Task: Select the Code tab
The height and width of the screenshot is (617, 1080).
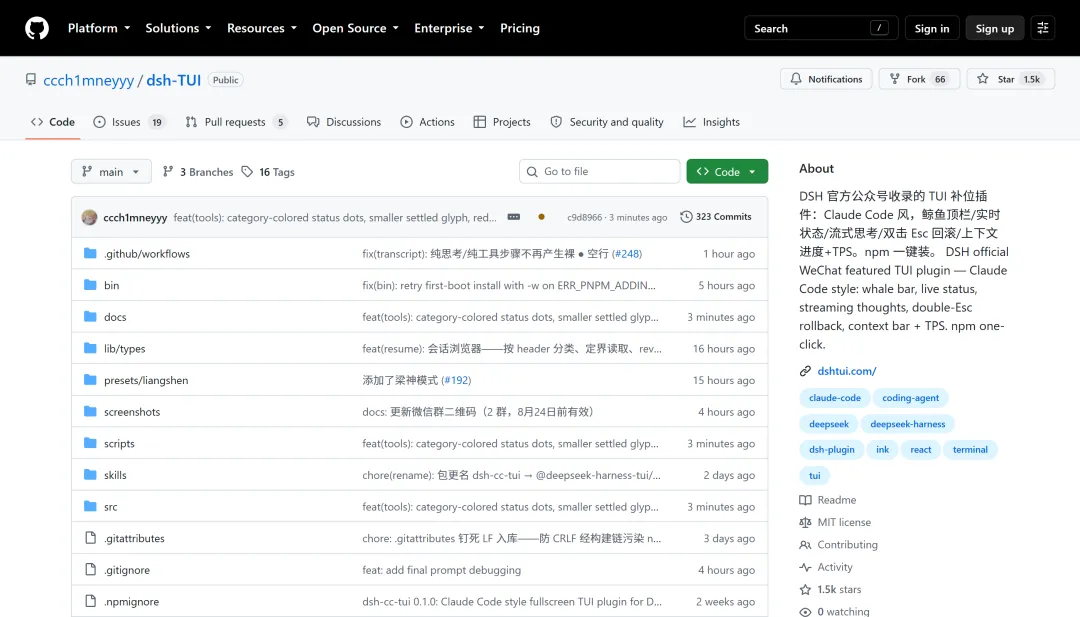Action: click(x=53, y=122)
